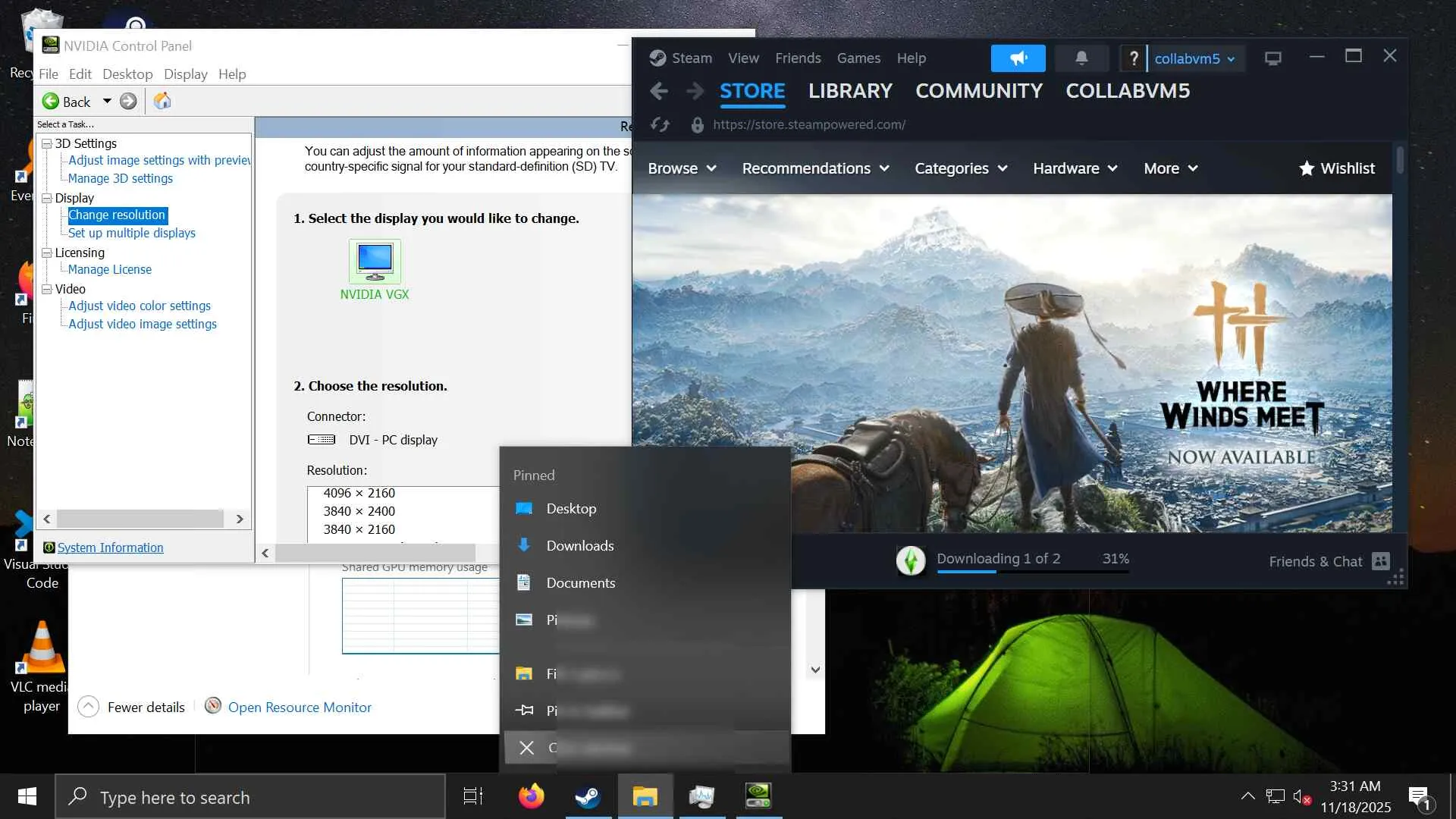Open the LIBRARY tab in Steam

point(849,91)
